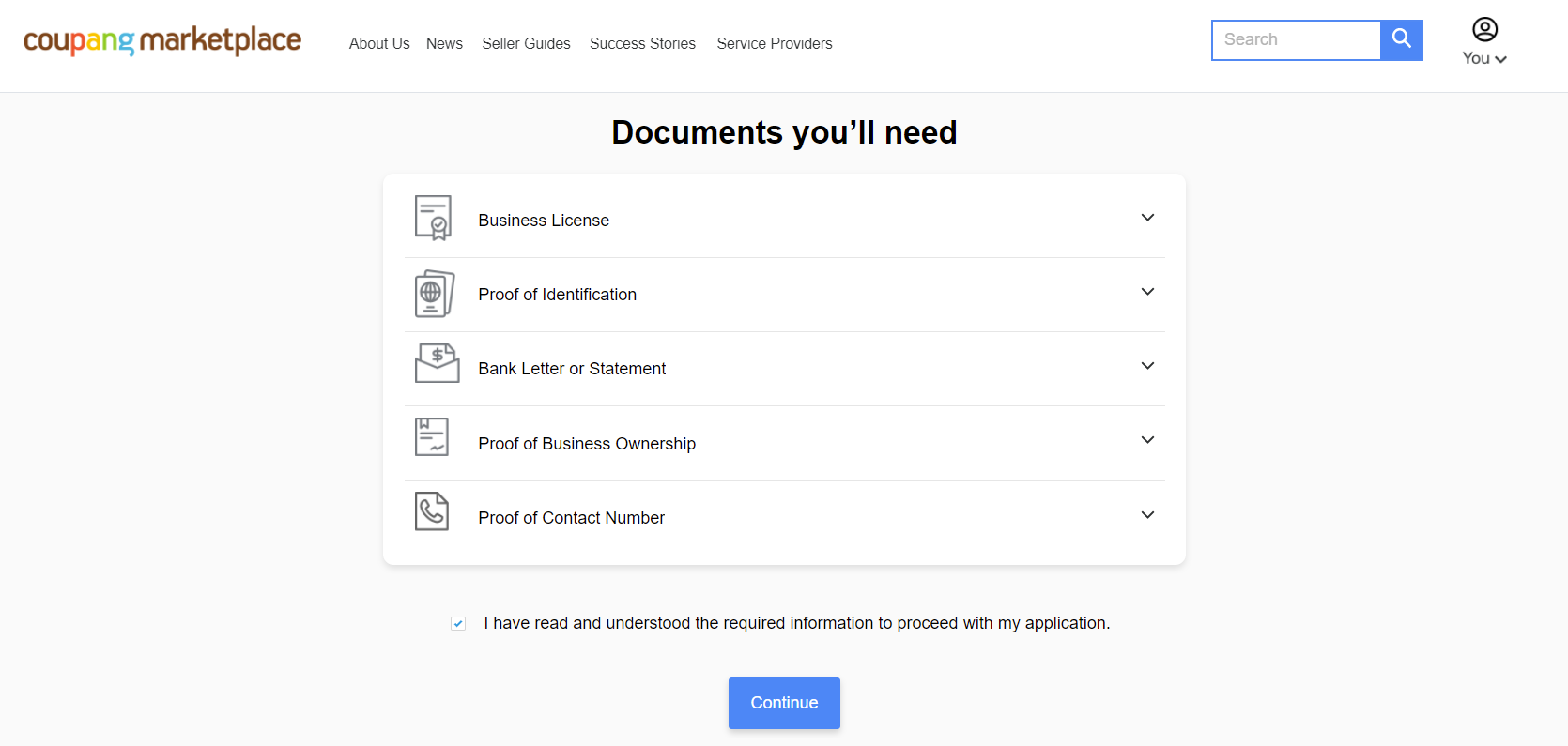The image size is (1568, 746).
Task: Open the You account dropdown
Action: tap(1484, 58)
